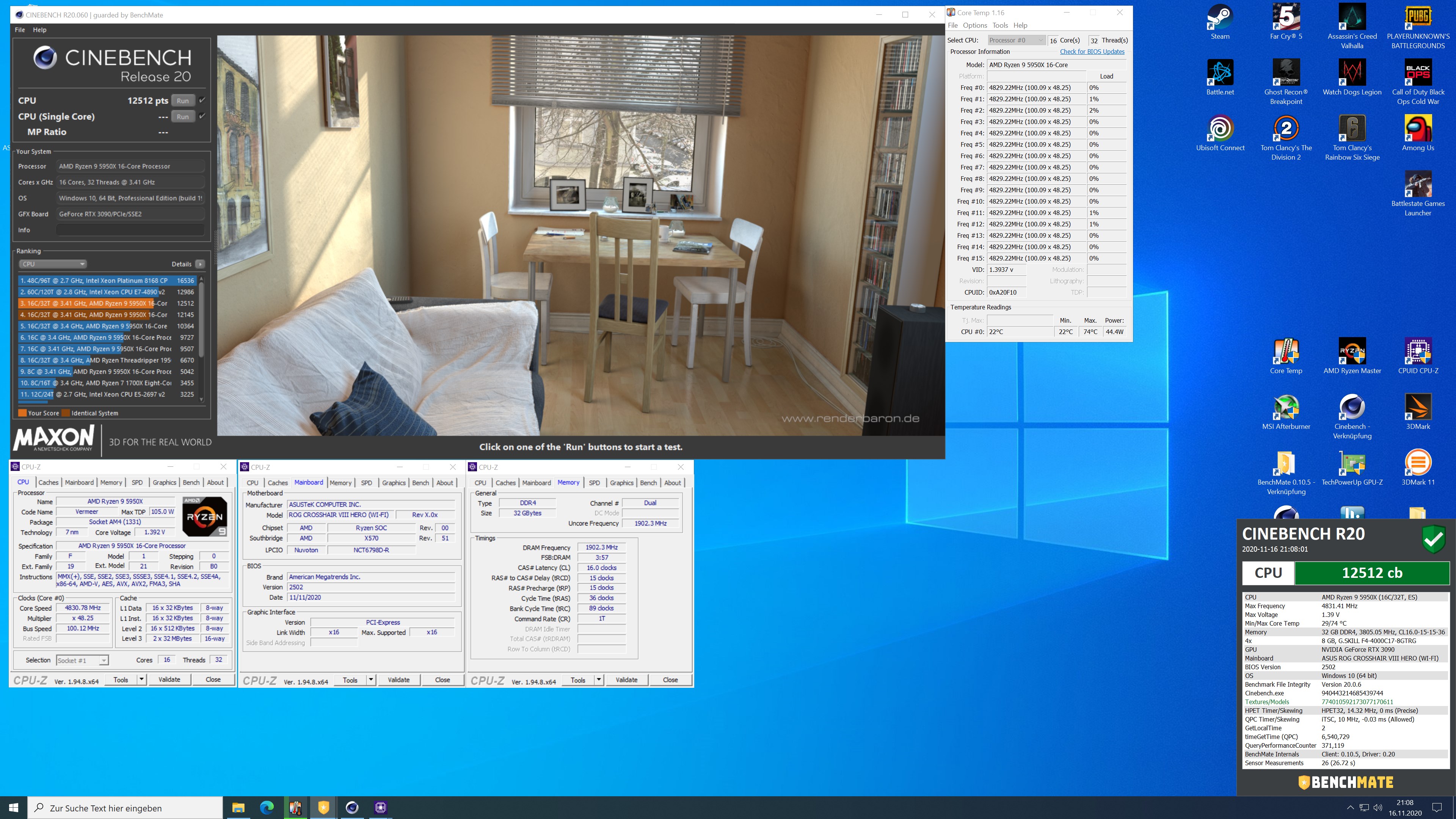The width and height of the screenshot is (1456, 819).
Task: Switch to Caches tab in first CPU-Z window
Action: click(48, 482)
